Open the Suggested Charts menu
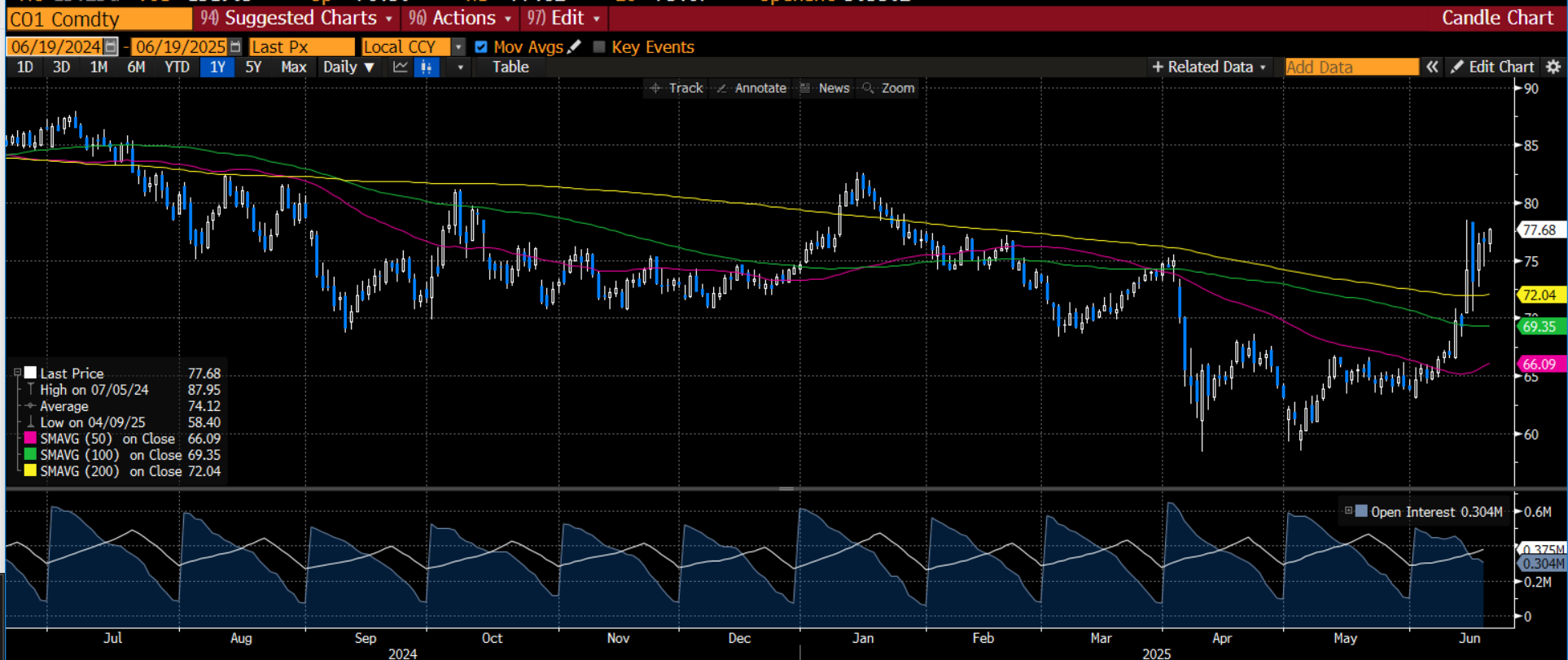1568x660 pixels. [296, 18]
